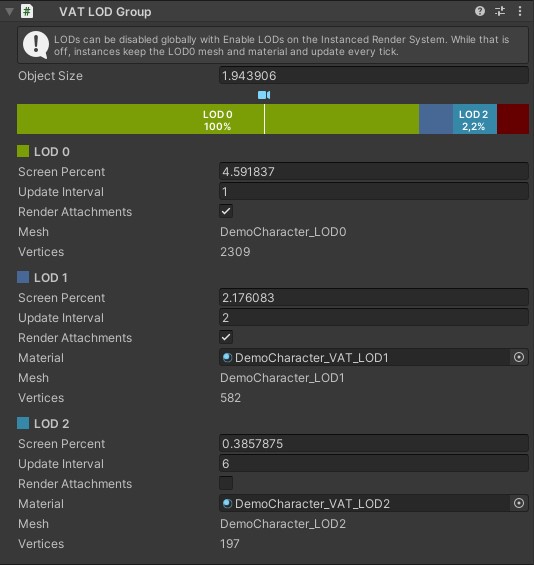Screen dimensions: 534x565
Task: Click the DemoCharacter_VAT_LOD1 material field
Action: tap(364, 357)
